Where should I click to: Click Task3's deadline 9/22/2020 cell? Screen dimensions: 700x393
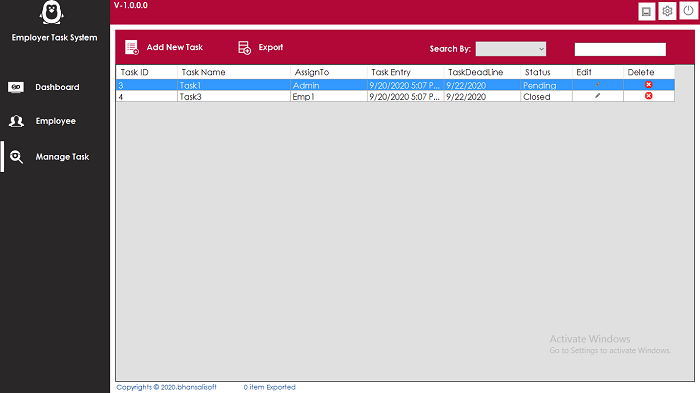click(x=482, y=96)
